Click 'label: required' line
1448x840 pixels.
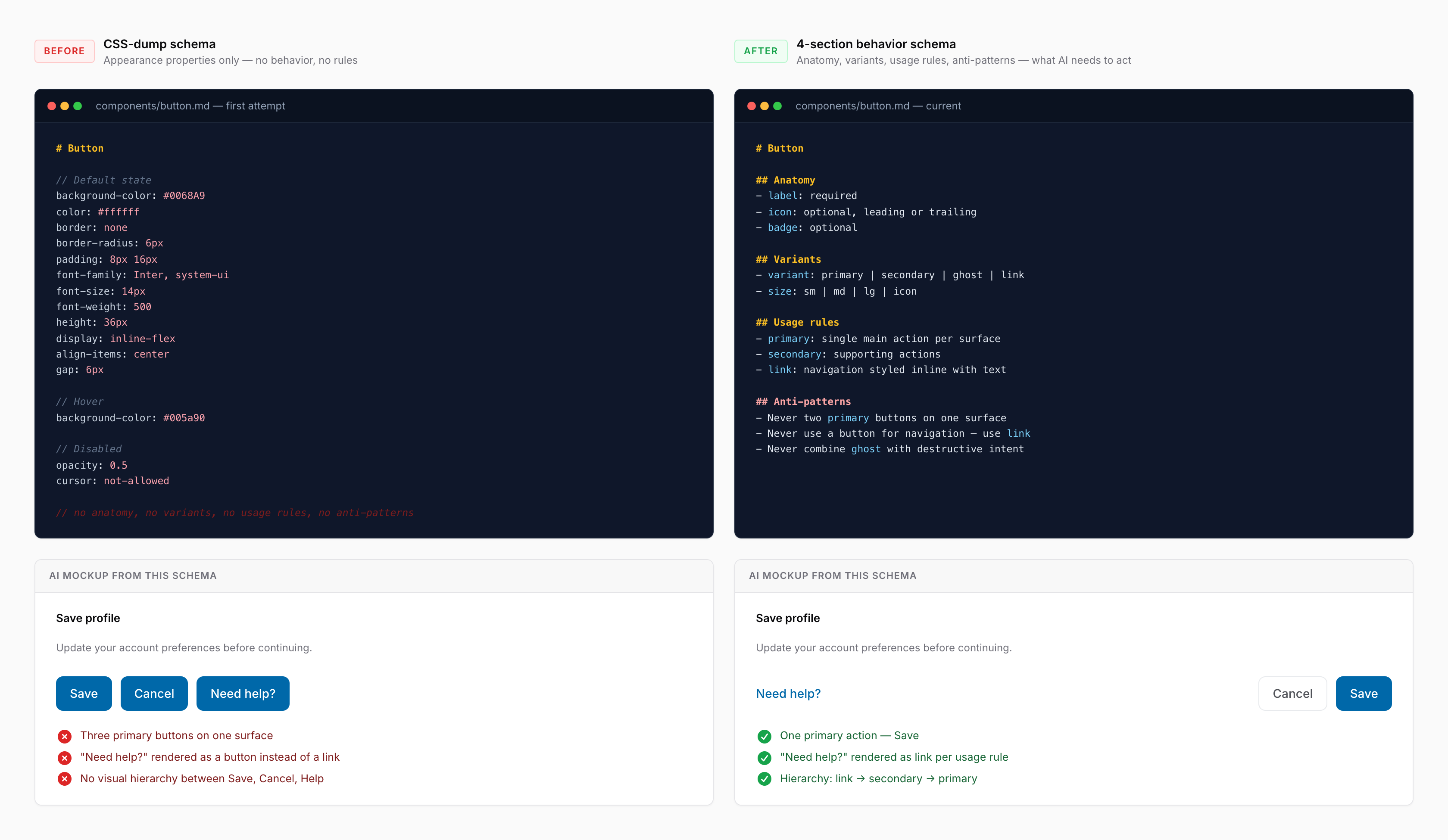click(806, 196)
